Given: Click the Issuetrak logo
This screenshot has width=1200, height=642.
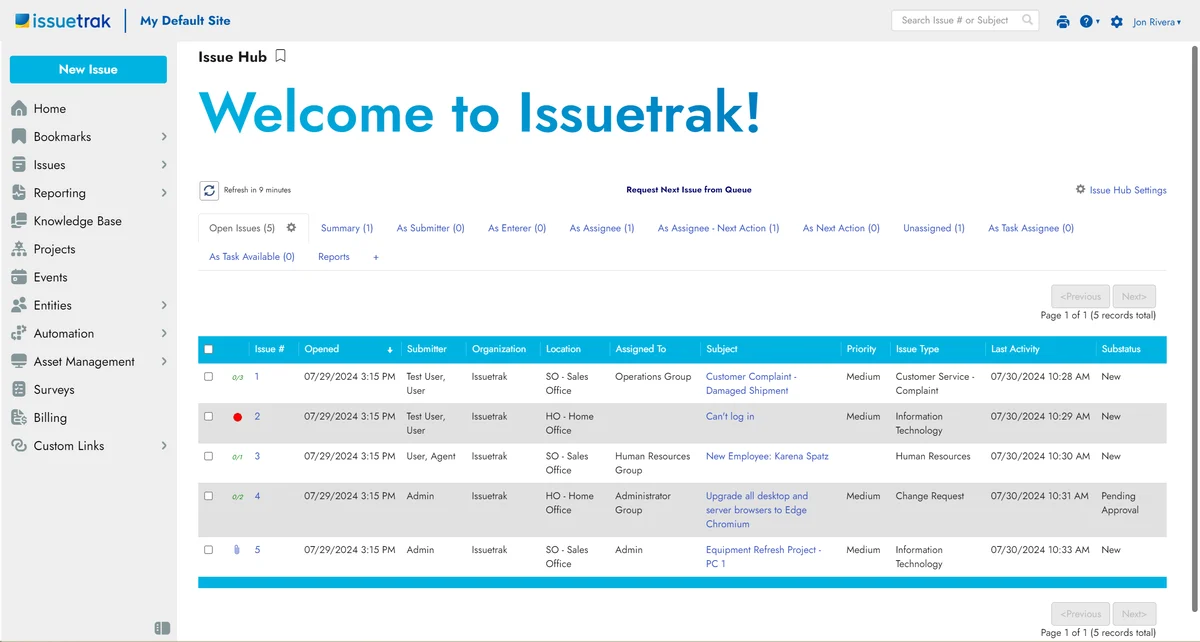Looking at the screenshot, I should point(62,20).
